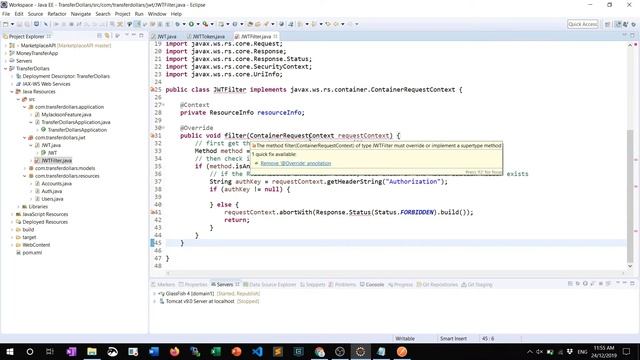
Task: Open the New dropdown arrow
Action: pyautogui.click(x=12, y=24)
